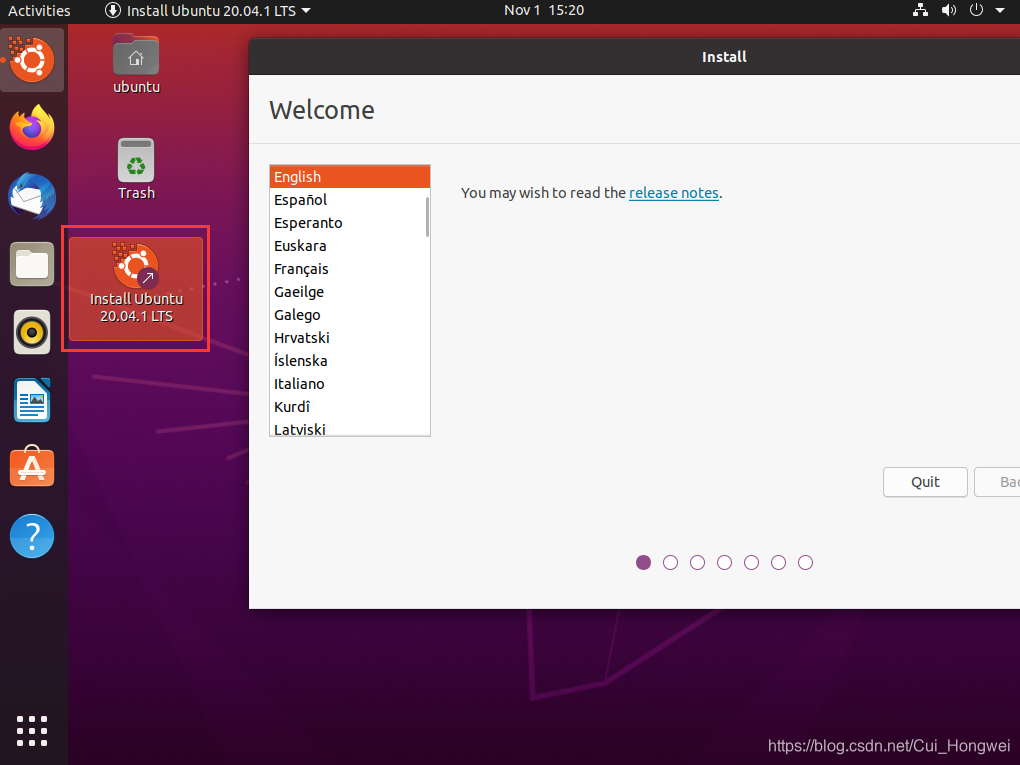Launch Firefox from the dock
Viewport: 1020px width, 765px height.
(32, 128)
